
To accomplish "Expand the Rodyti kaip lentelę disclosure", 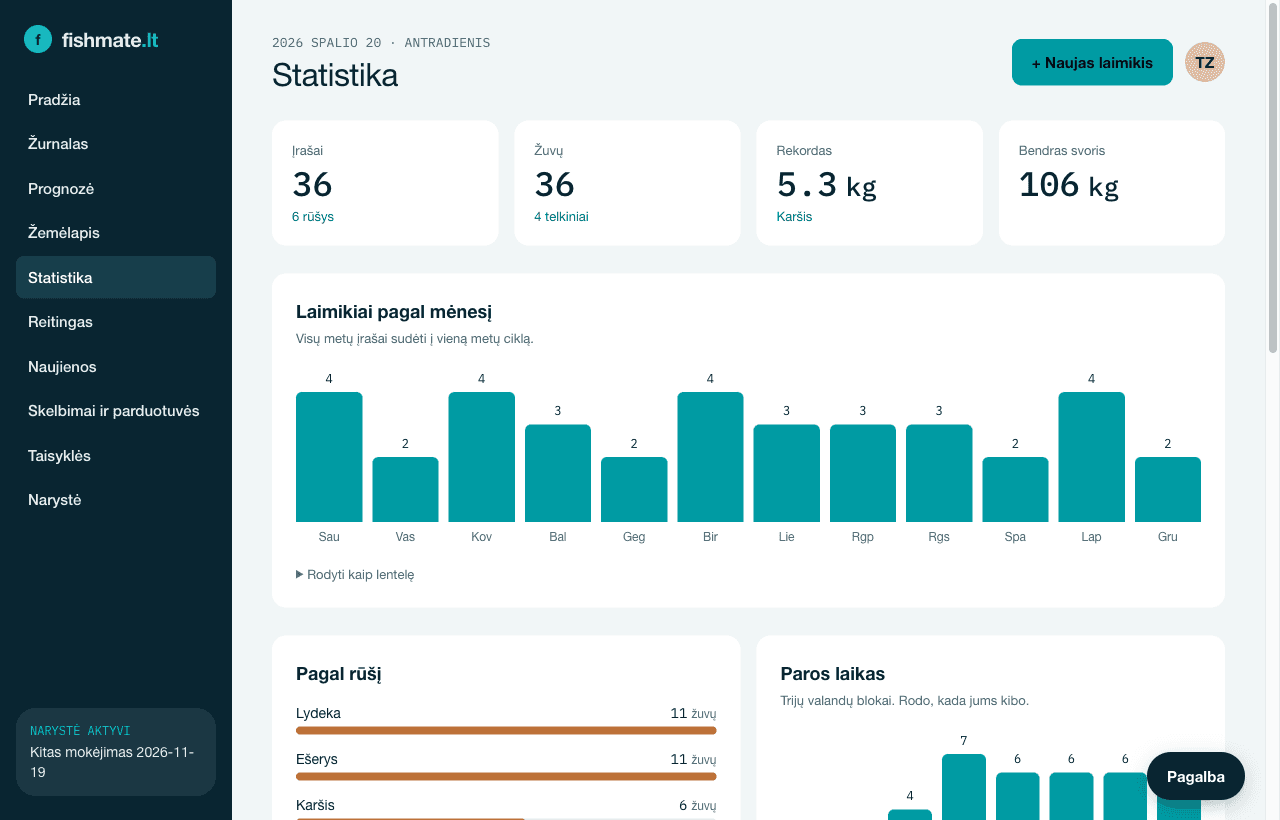I will pyautogui.click(x=355, y=575).
